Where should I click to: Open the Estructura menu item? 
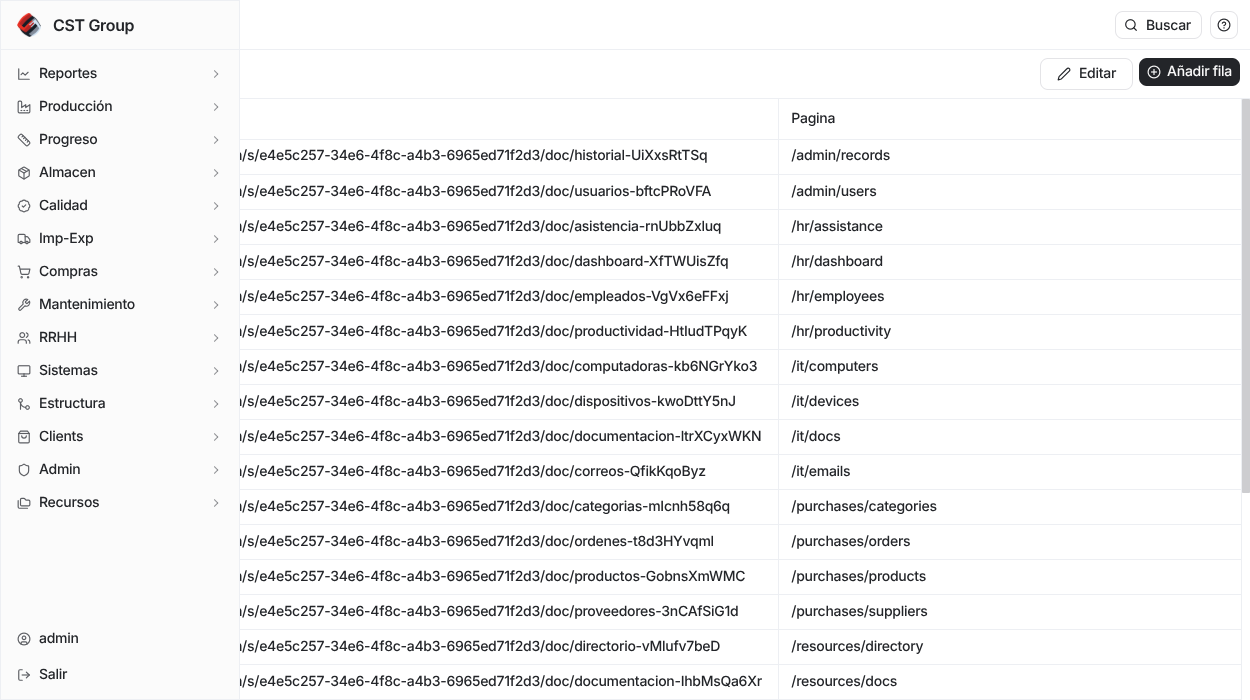72,404
